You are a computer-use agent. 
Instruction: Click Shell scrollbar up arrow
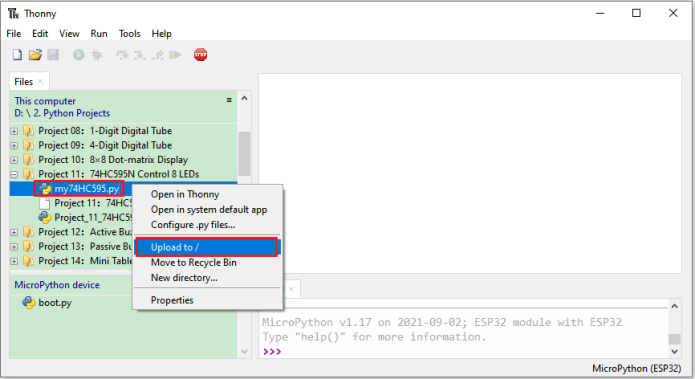point(675,306)
